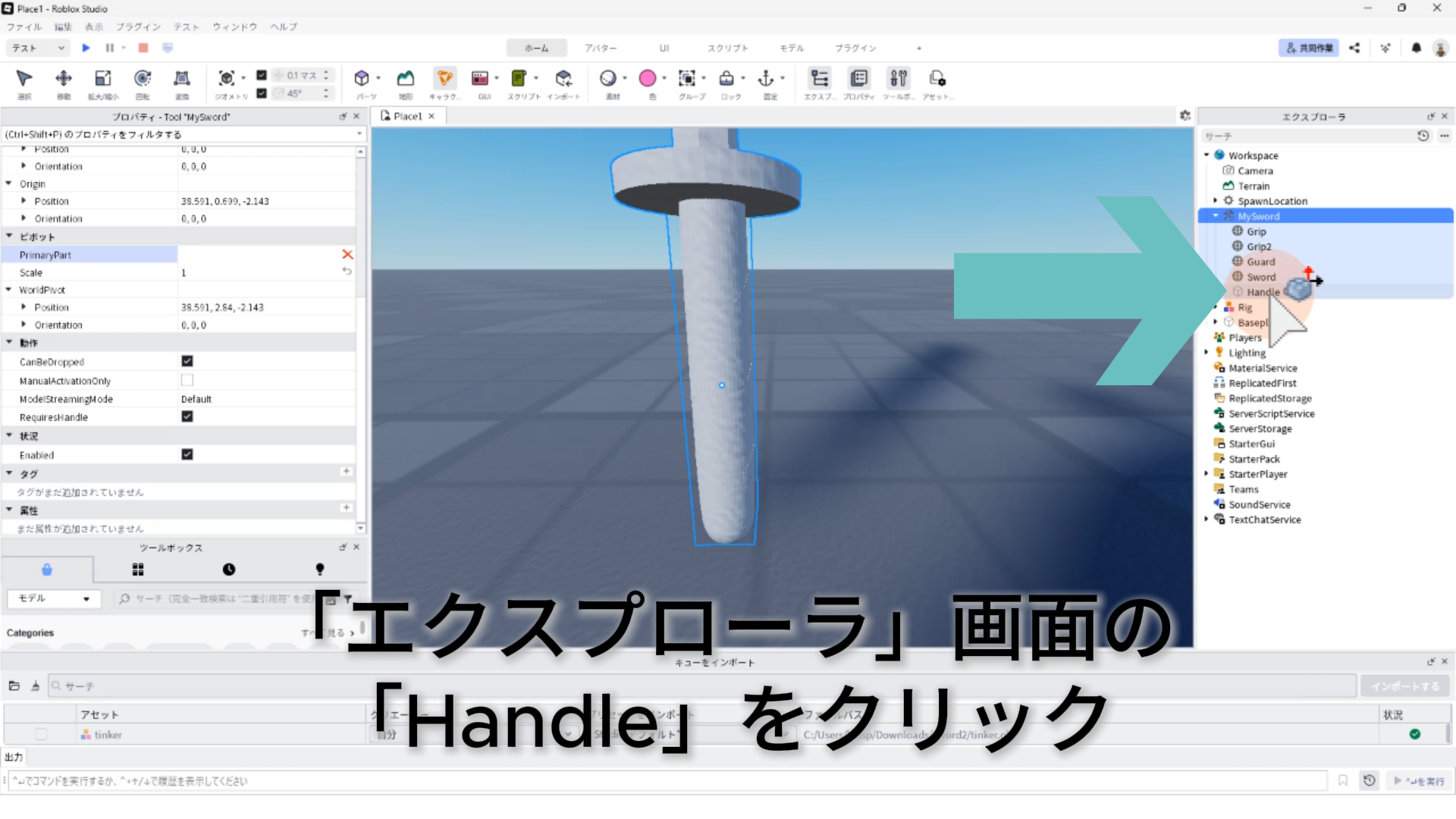Select the Rotate tool
The width and height of the screenshot is (1456, 819).
[x=142, y=79]
